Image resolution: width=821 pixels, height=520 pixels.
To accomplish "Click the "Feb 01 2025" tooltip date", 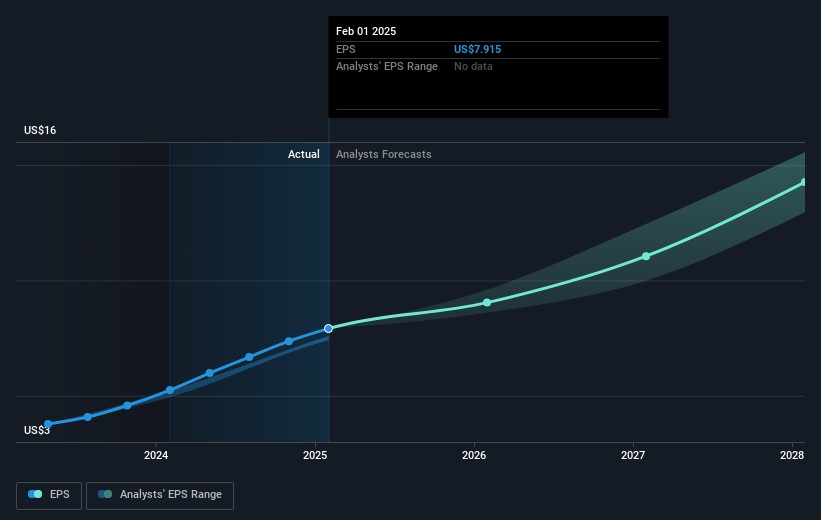I will pyautogui.click(x=366, y=31).
